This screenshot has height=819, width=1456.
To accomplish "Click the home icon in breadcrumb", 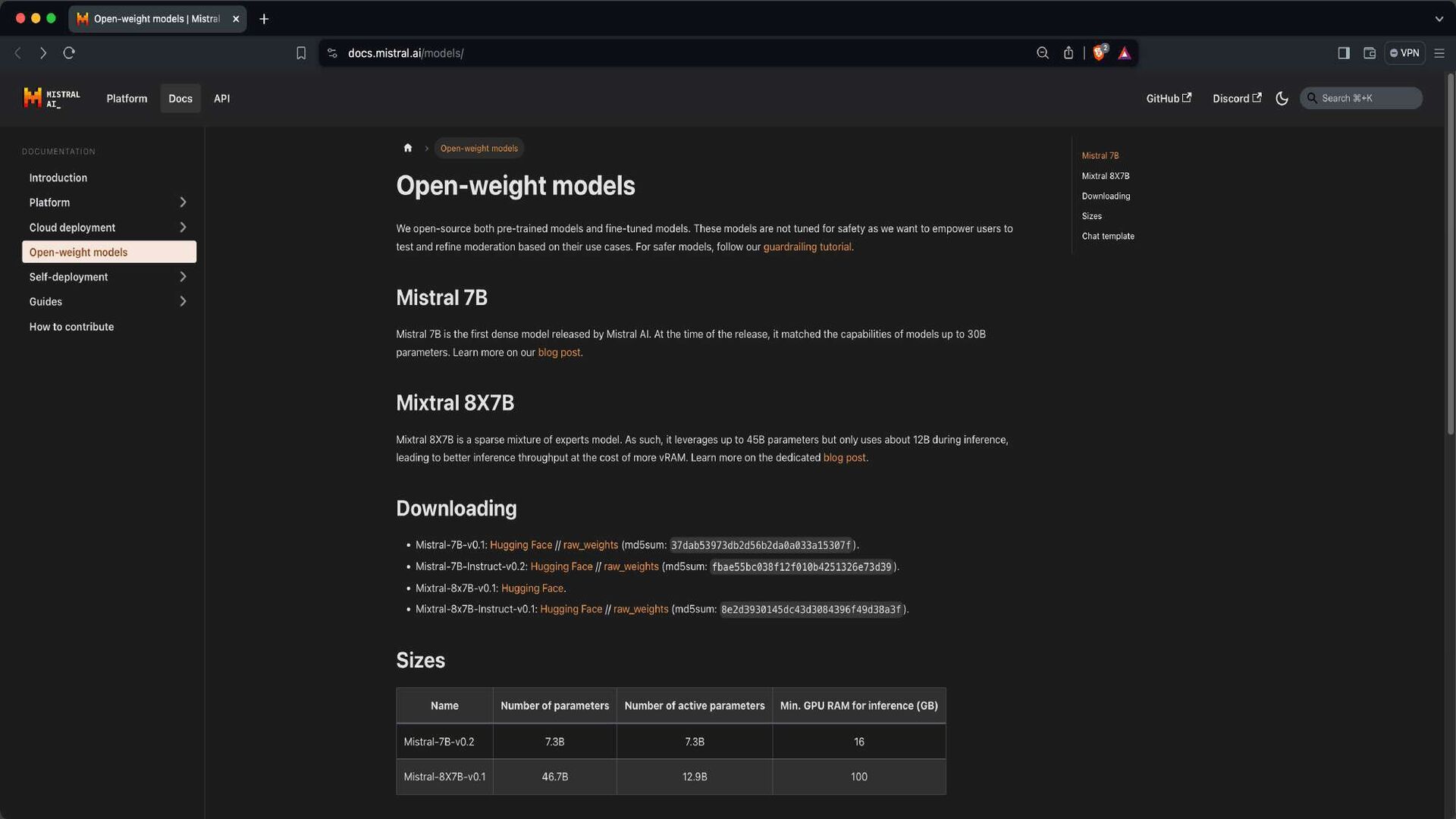I will click(408, 148).
